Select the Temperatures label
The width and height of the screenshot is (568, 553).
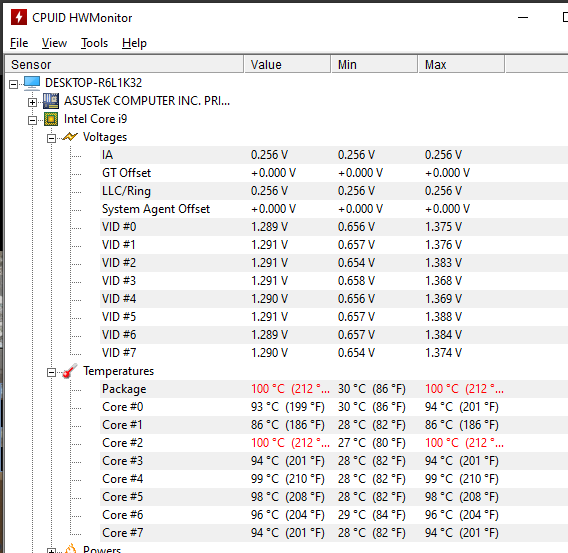118,371
